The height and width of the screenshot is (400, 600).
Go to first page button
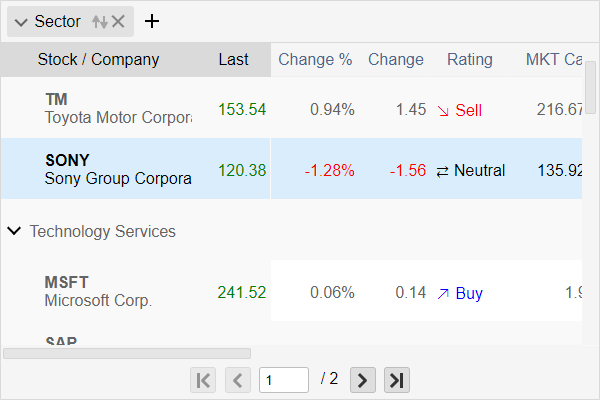pos(203,379)
